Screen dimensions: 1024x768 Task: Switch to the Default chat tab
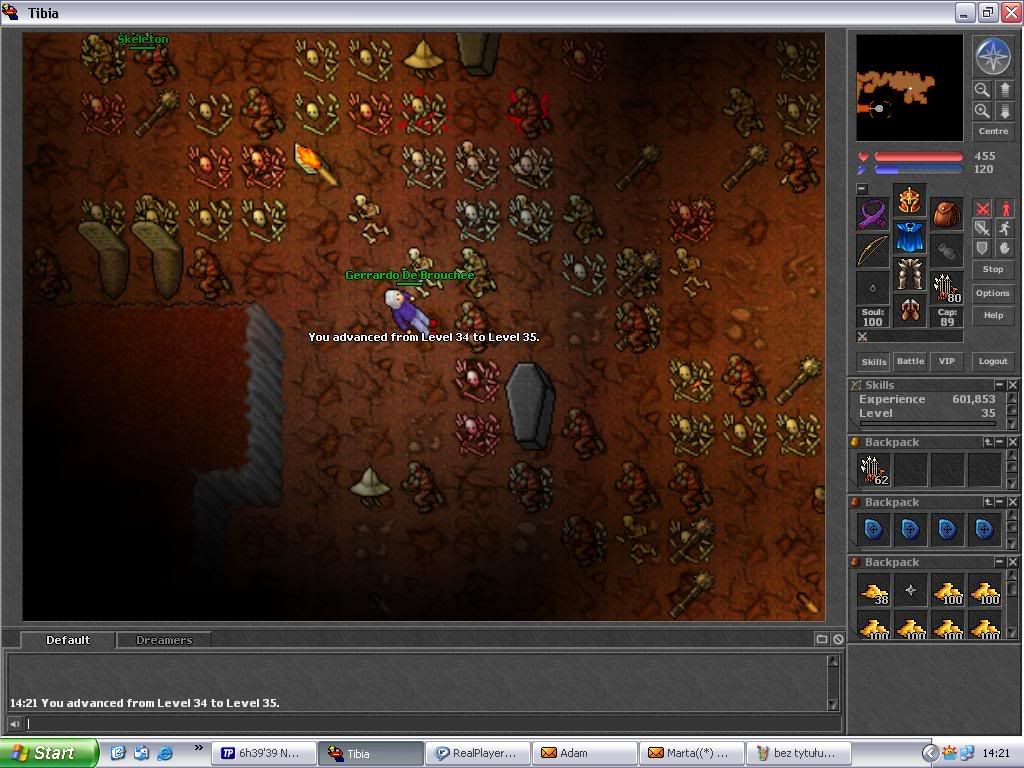pyautogui.click(x=68, y=640)
